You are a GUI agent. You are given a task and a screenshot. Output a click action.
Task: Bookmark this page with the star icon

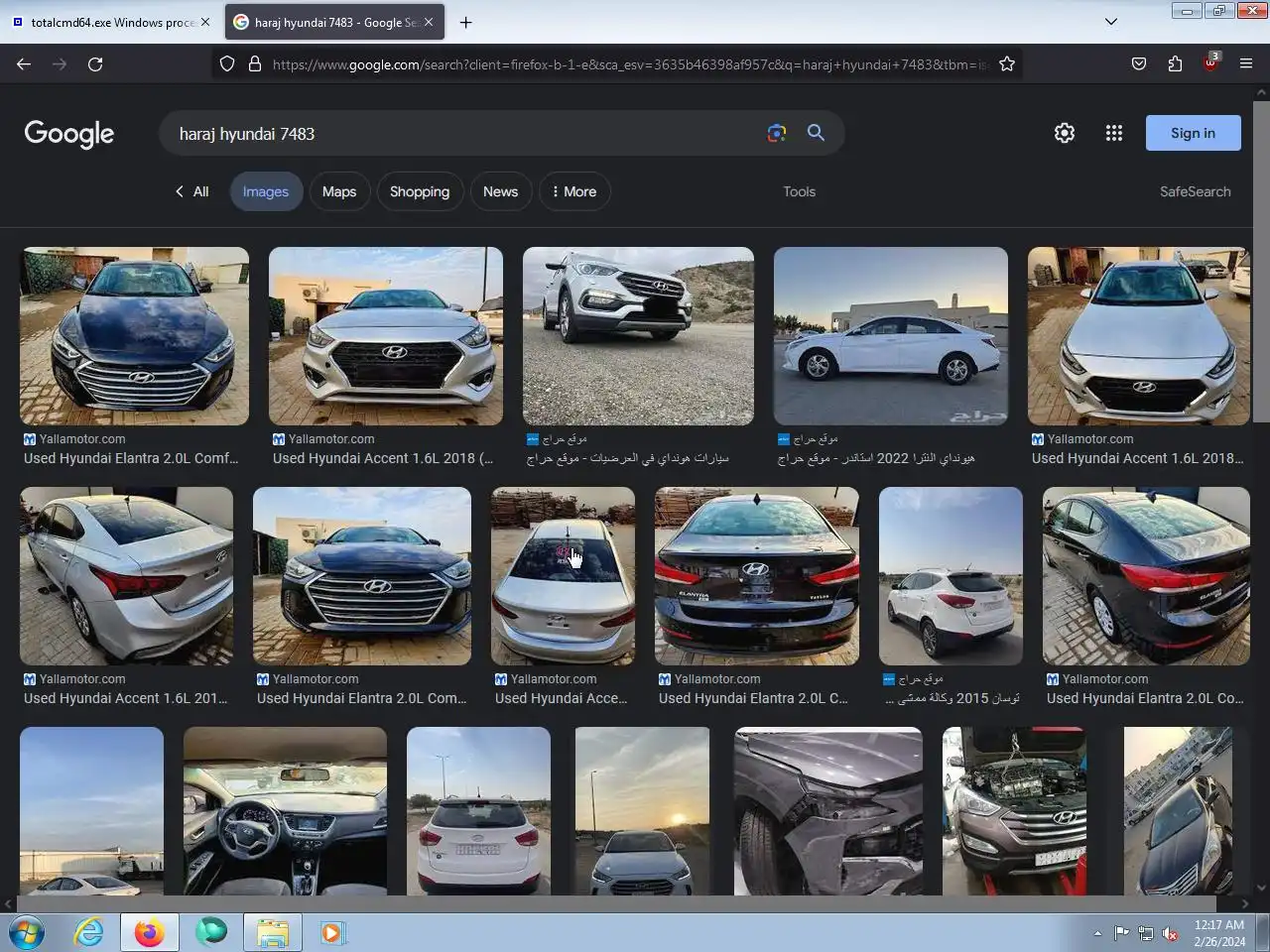tap(1007, 63)
